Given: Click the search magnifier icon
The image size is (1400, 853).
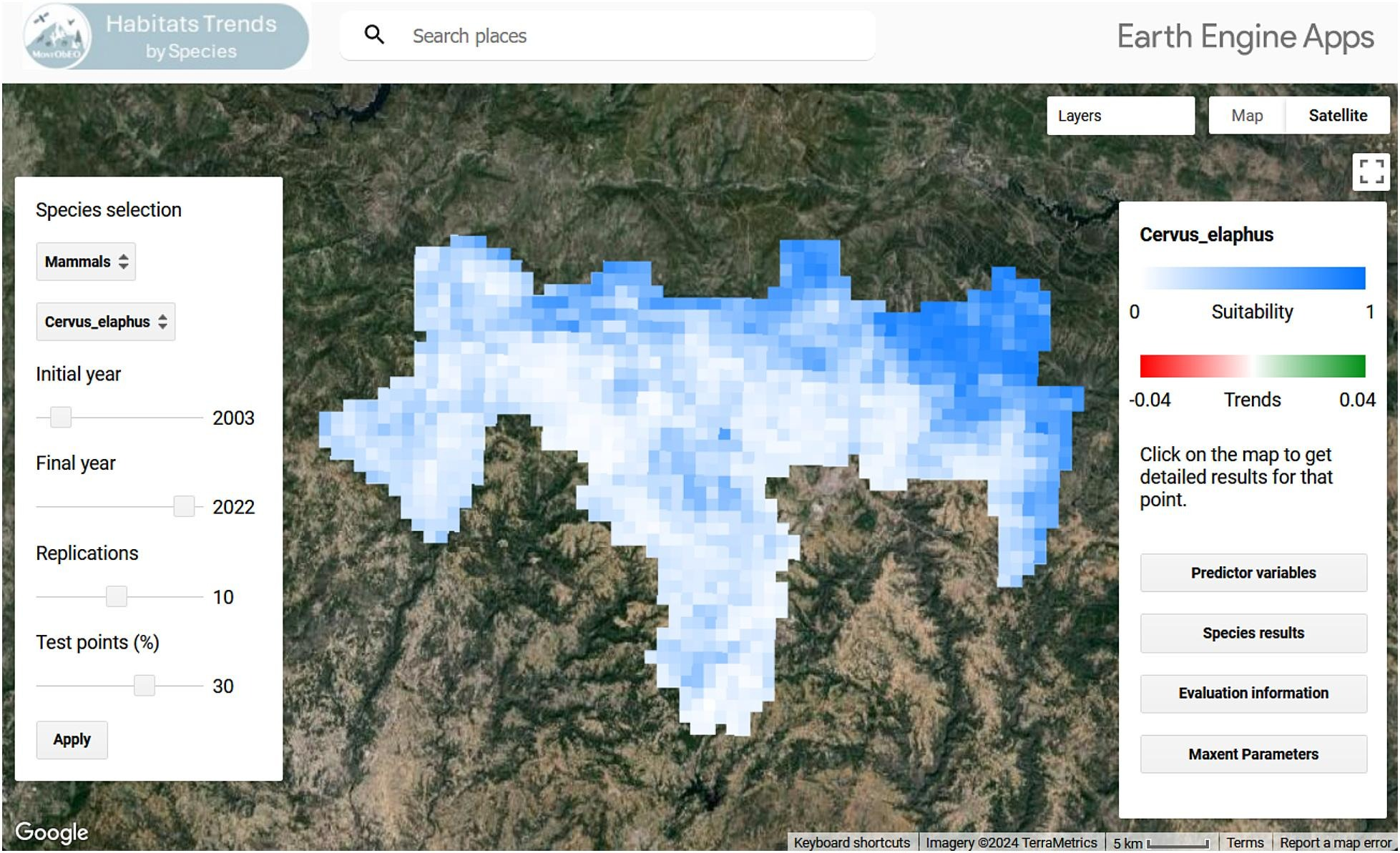Looking at the screenshot, I should click(x=374, y=35).
